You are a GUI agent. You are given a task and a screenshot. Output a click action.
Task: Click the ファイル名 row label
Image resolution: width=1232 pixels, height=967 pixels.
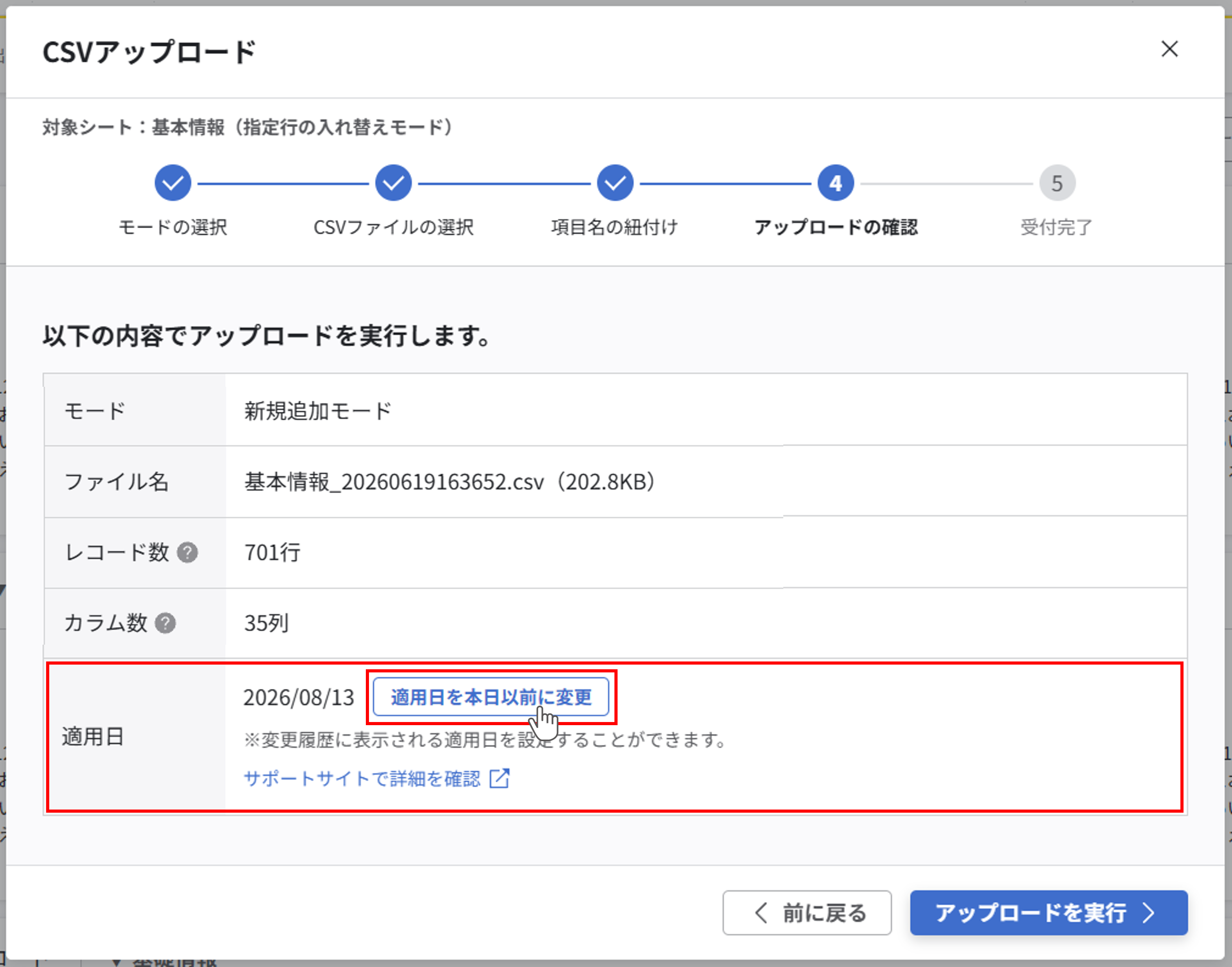click(x=117, y=482)
